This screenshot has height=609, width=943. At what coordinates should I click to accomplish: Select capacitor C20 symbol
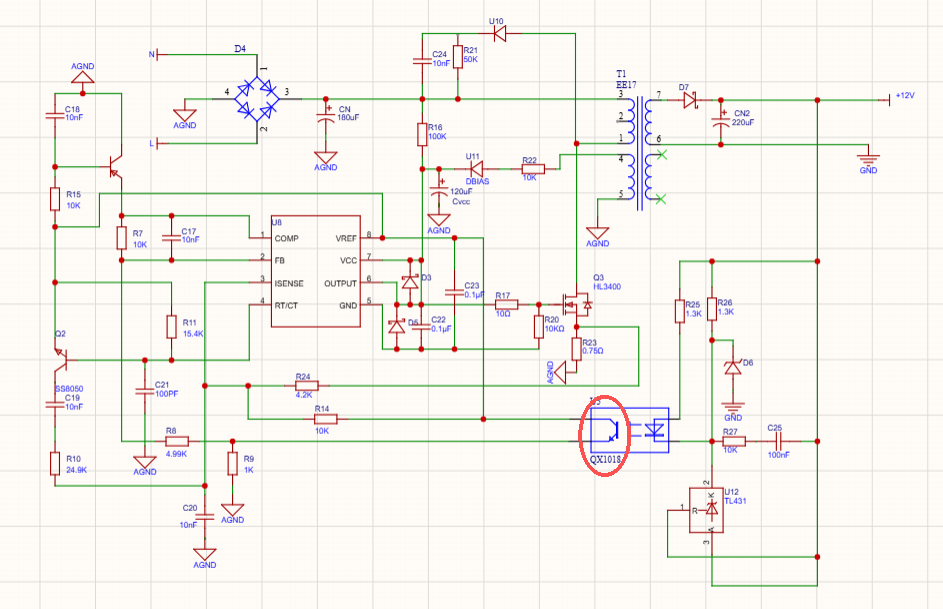pos(205,517)
